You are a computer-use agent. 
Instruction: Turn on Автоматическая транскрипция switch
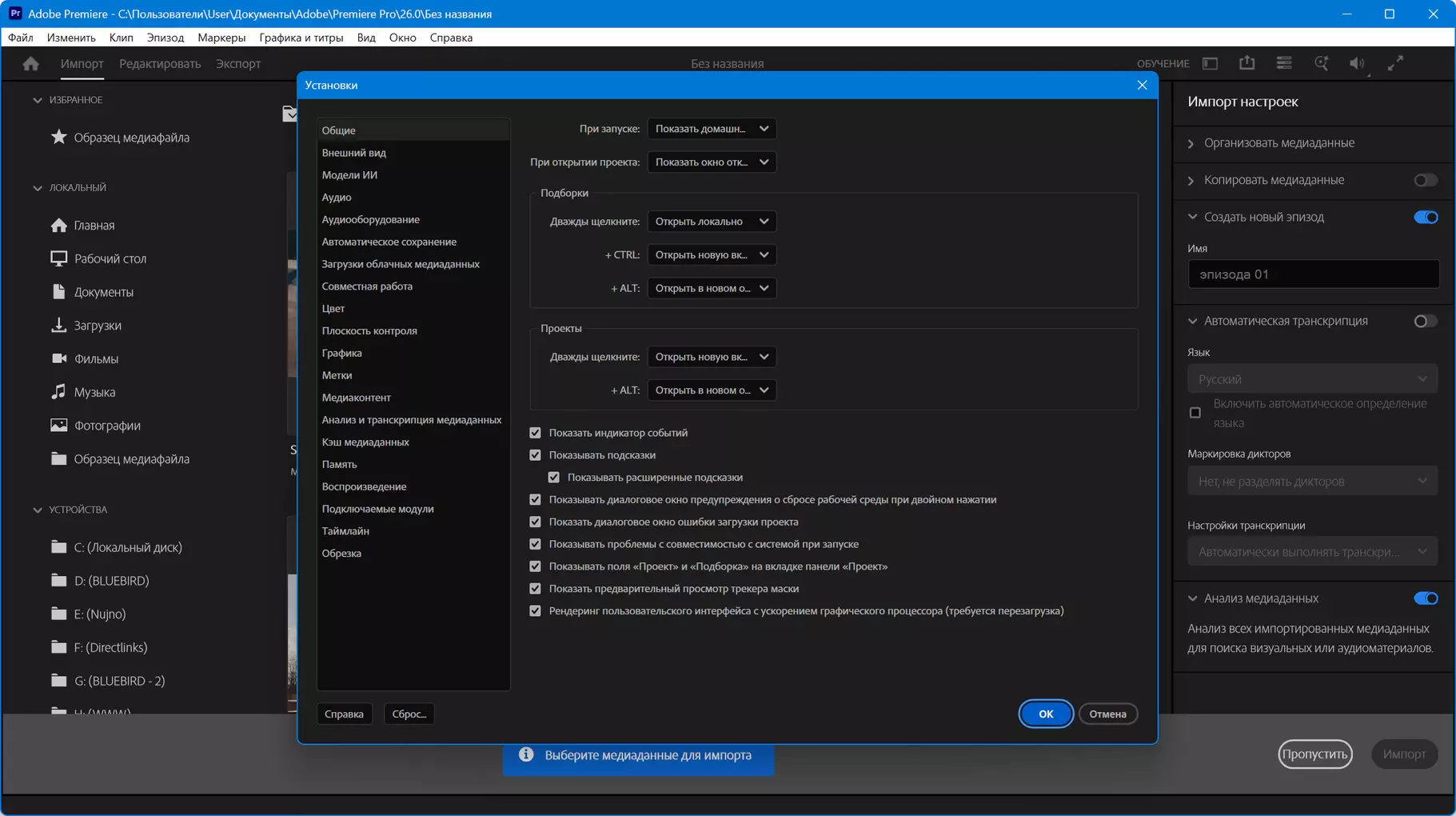coord(1426,321)
